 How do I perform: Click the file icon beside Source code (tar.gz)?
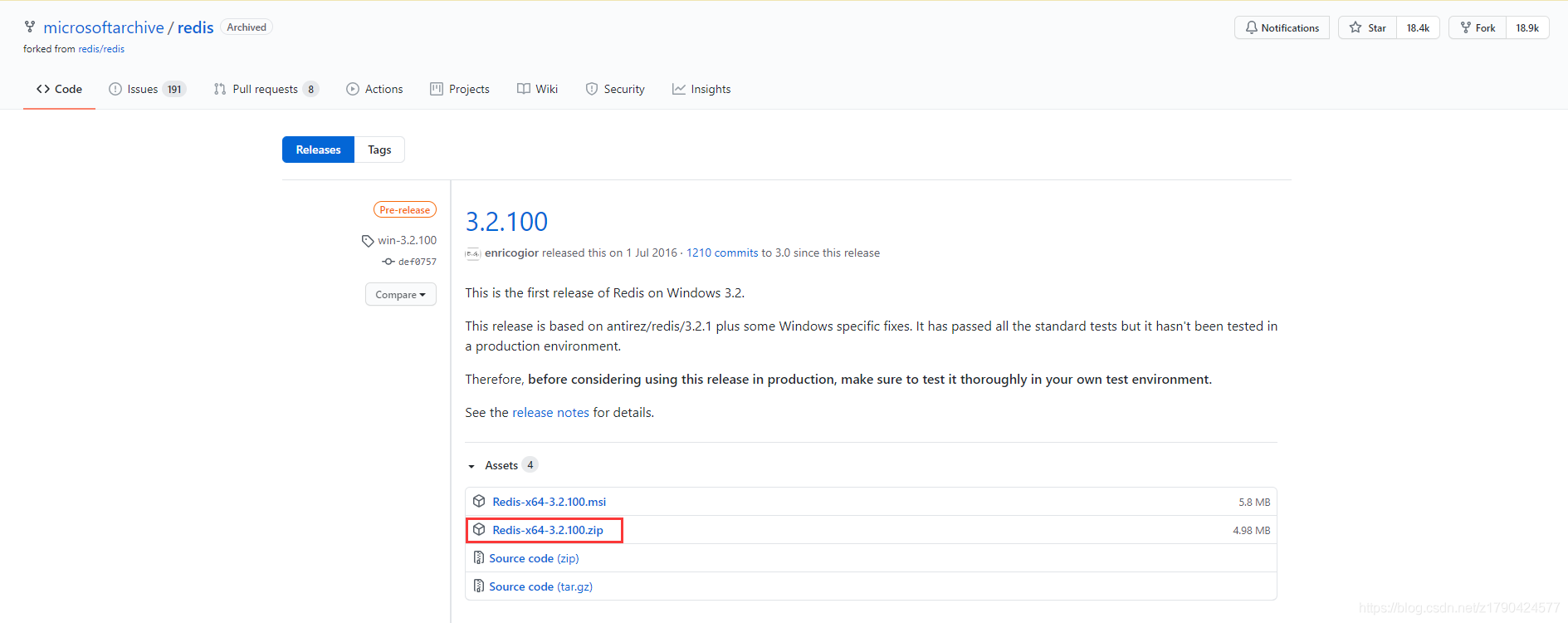click(479, 586)
